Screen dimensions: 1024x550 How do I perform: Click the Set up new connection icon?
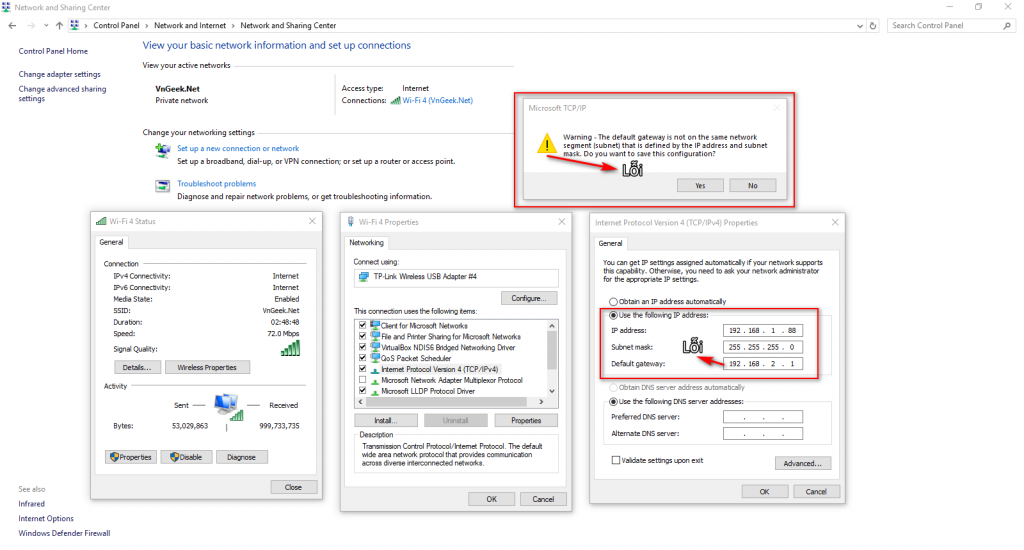[163, 151]
